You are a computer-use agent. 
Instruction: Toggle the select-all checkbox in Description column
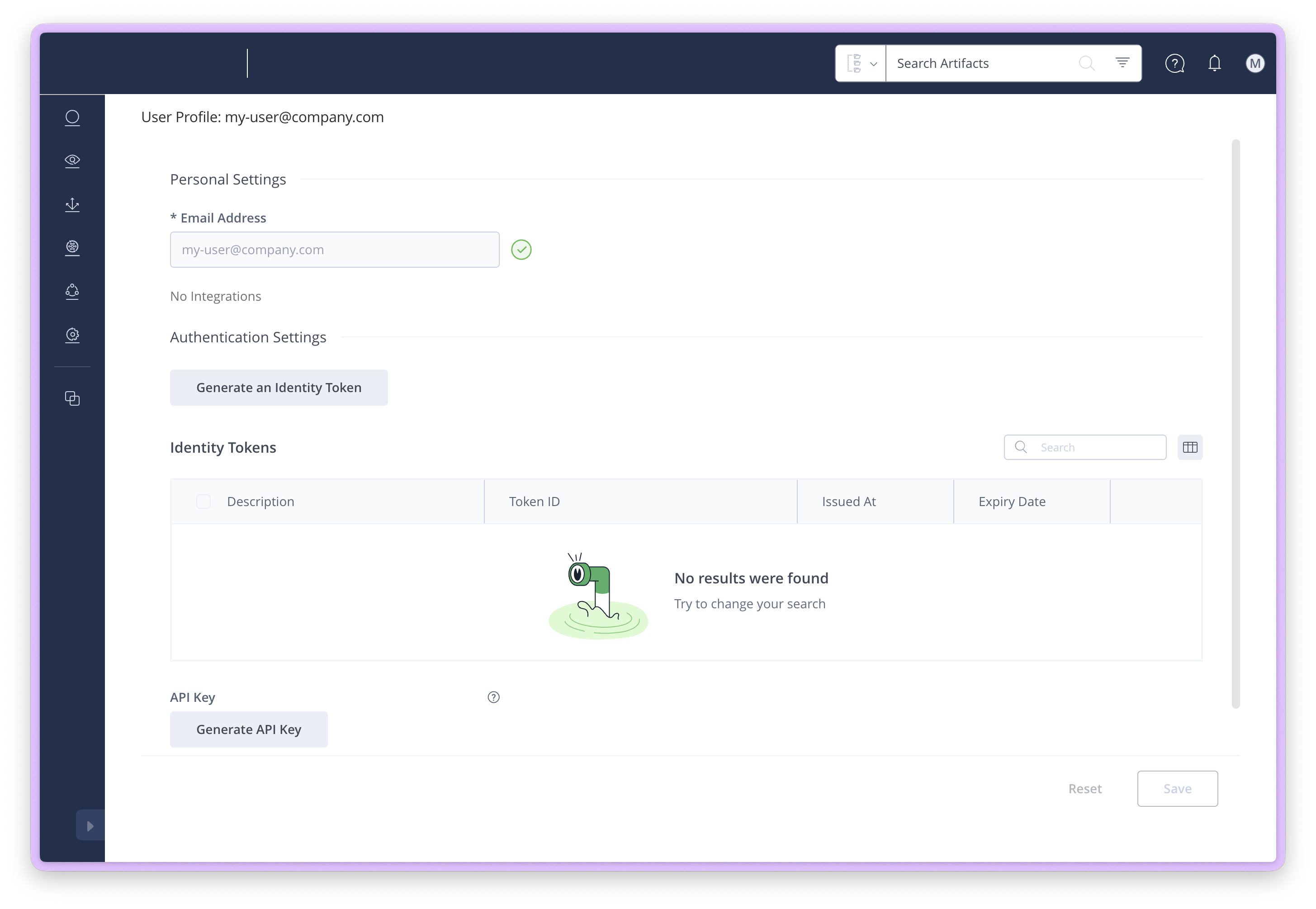point(204,501)
